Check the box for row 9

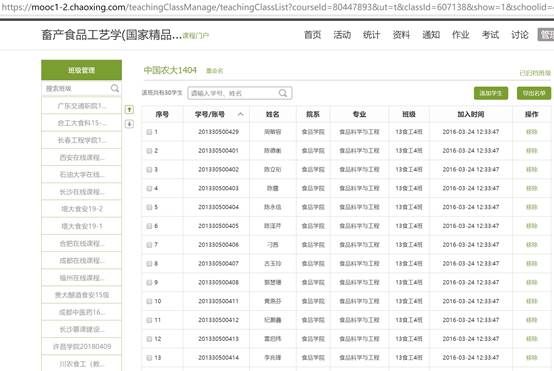tap(149, 282)
